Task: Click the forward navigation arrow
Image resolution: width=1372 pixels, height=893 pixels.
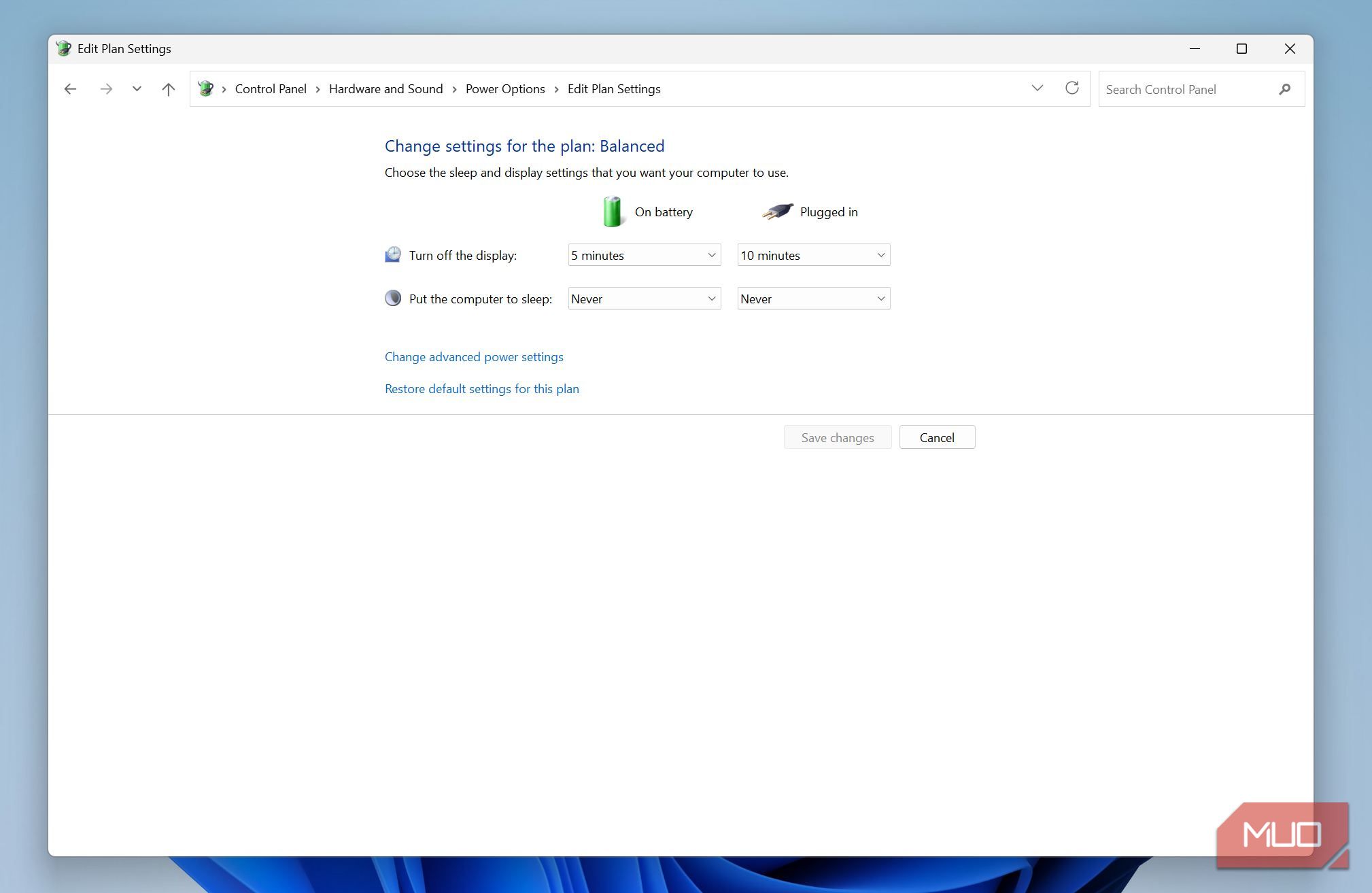Action: click(x=106, y=89)
